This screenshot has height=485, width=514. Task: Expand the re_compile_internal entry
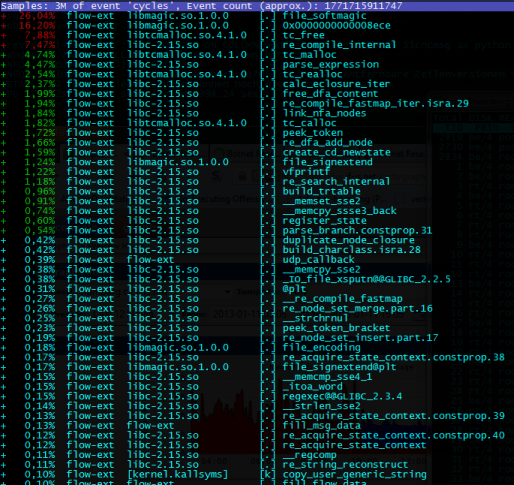tap(3, 45)
